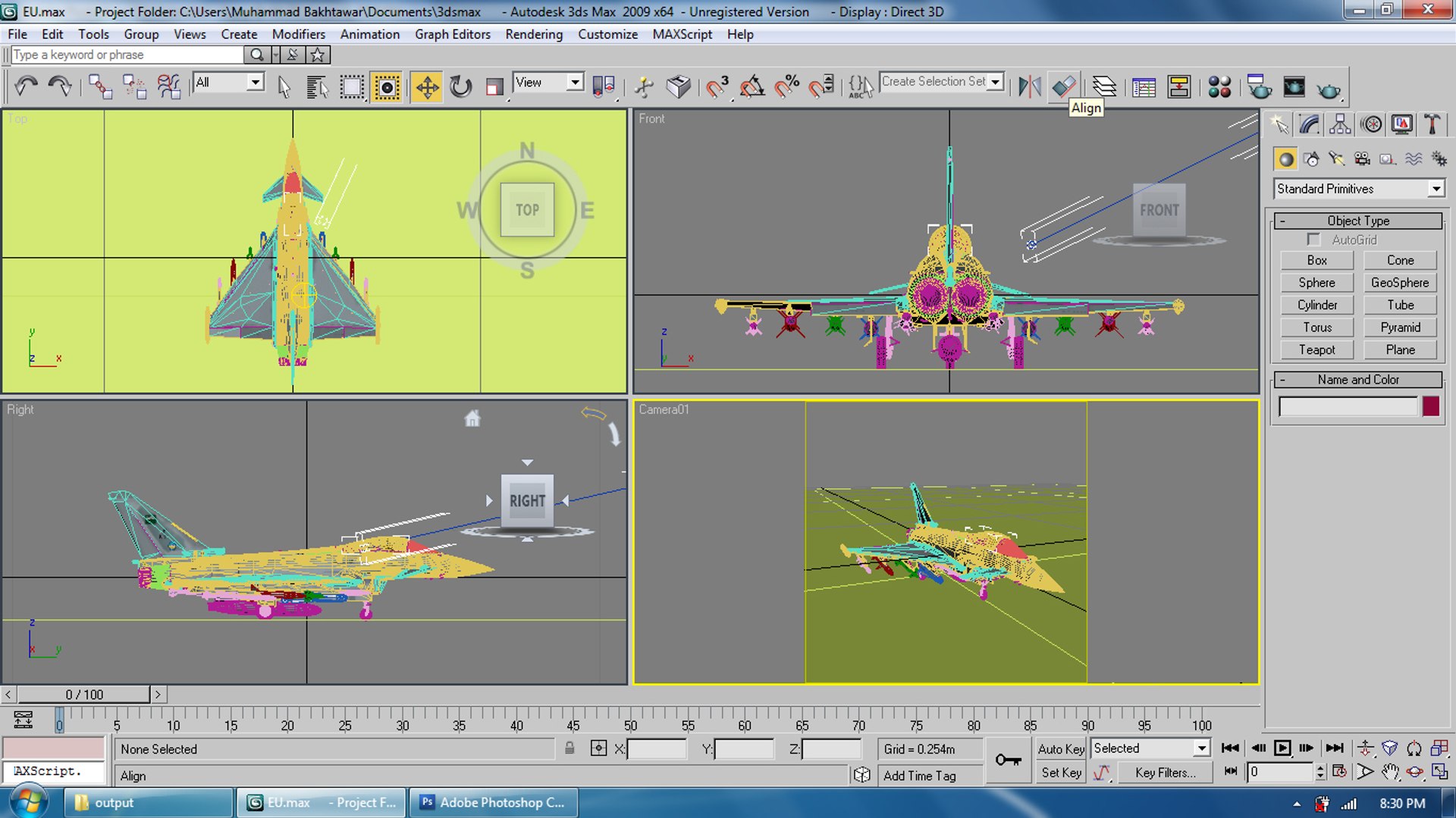1456x818 pixels.
Task: Toggle Angle Snap
Action: [752, 87]
